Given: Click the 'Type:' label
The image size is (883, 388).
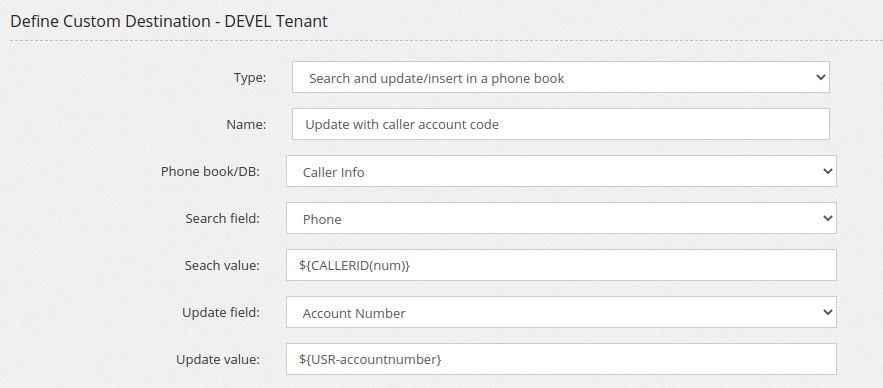Looking at the screenshot, I should click(250, 78).
